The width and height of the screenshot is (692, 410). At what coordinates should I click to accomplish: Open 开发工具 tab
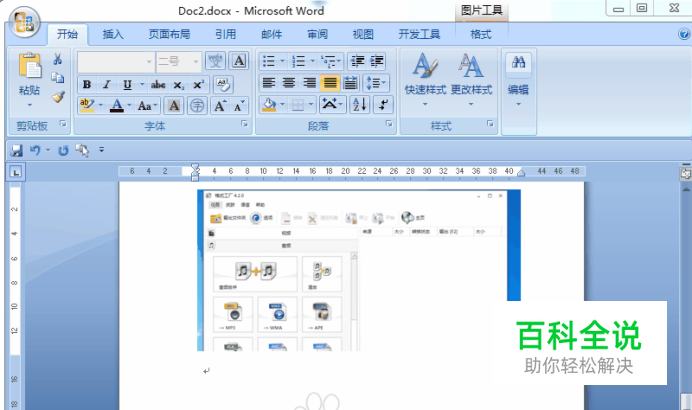419,34
